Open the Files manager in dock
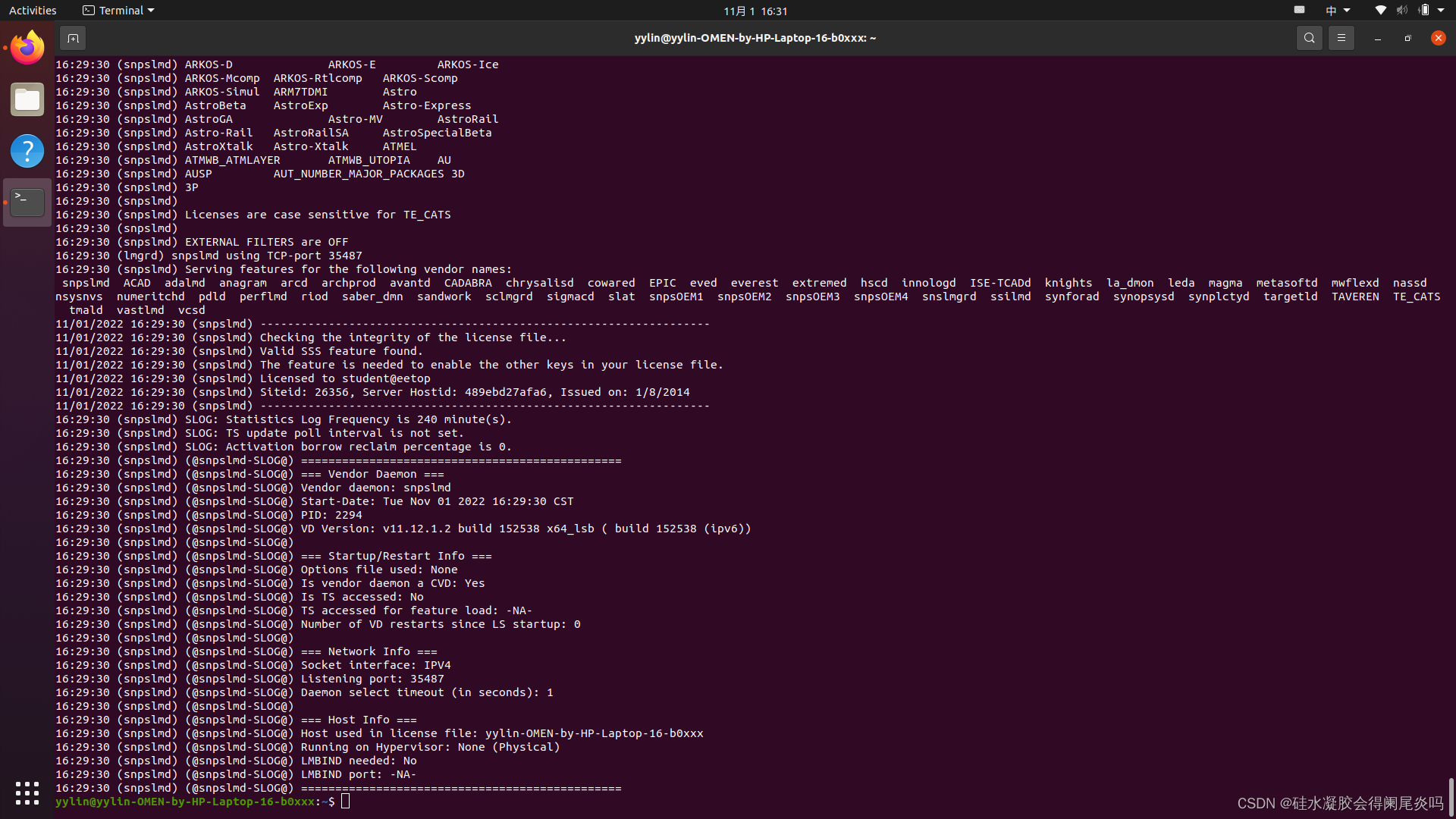The height and width of the screenshot is (819, 1456). (27, 99)
